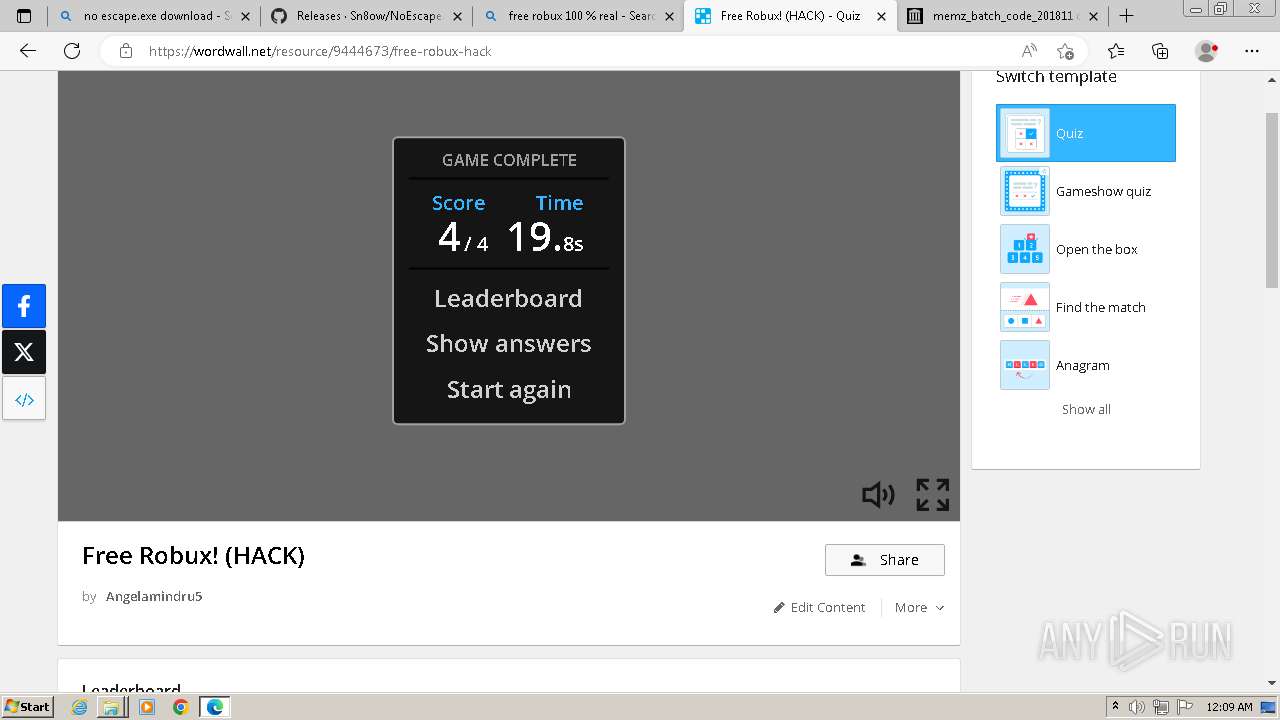The image size is (1280, 720).
Task: Click Show answers in game panel
Action: (508, 343)
